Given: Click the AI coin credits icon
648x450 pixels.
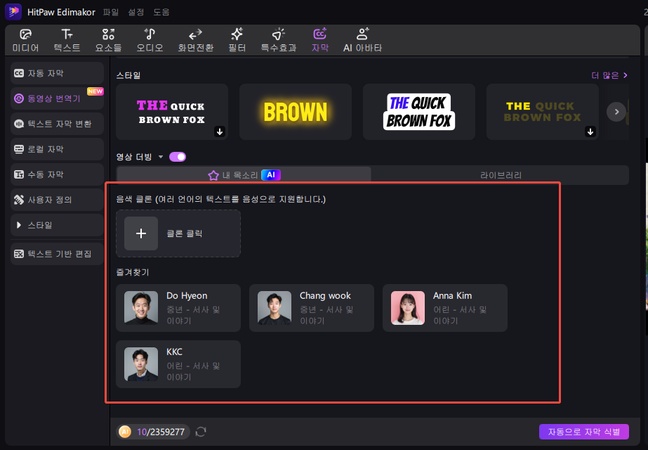Looking at the screenshot, I should [x=125, y=432].
